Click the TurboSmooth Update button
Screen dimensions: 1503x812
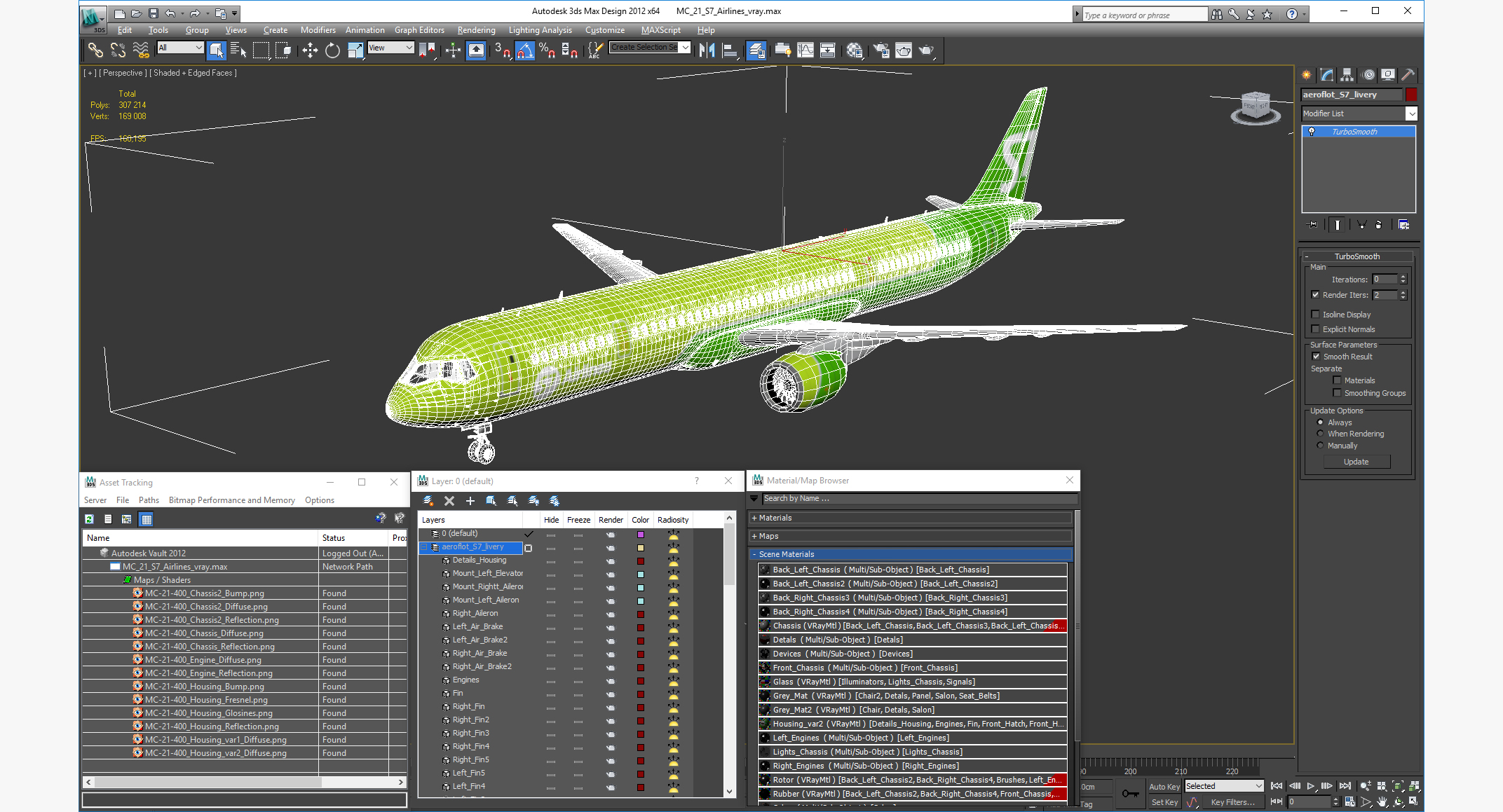pos(1356,462)
